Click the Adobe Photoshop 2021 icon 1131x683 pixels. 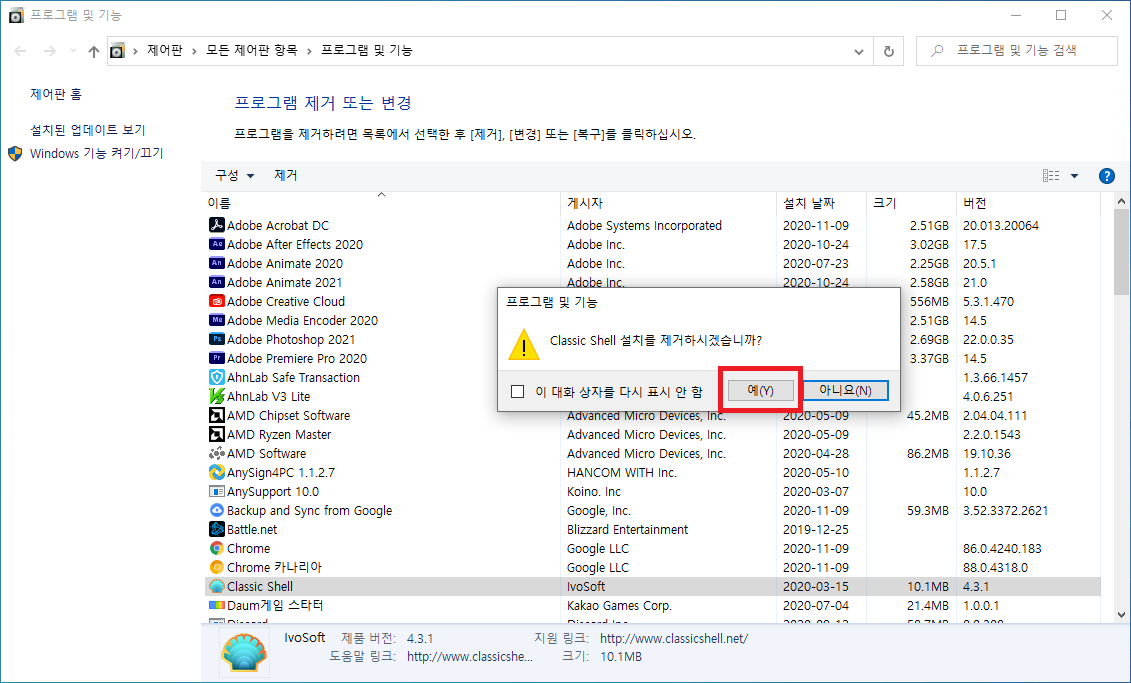point(216,339)
